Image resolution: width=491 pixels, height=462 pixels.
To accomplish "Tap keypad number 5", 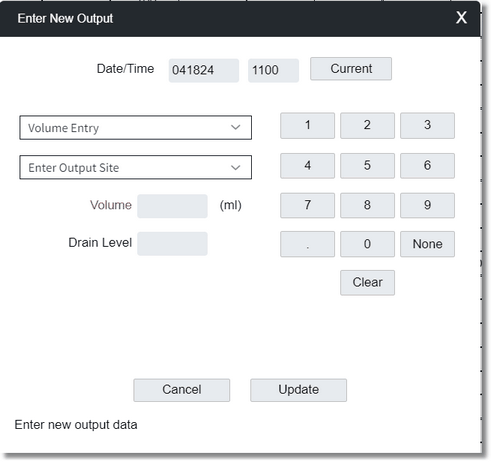I will 367,166.
